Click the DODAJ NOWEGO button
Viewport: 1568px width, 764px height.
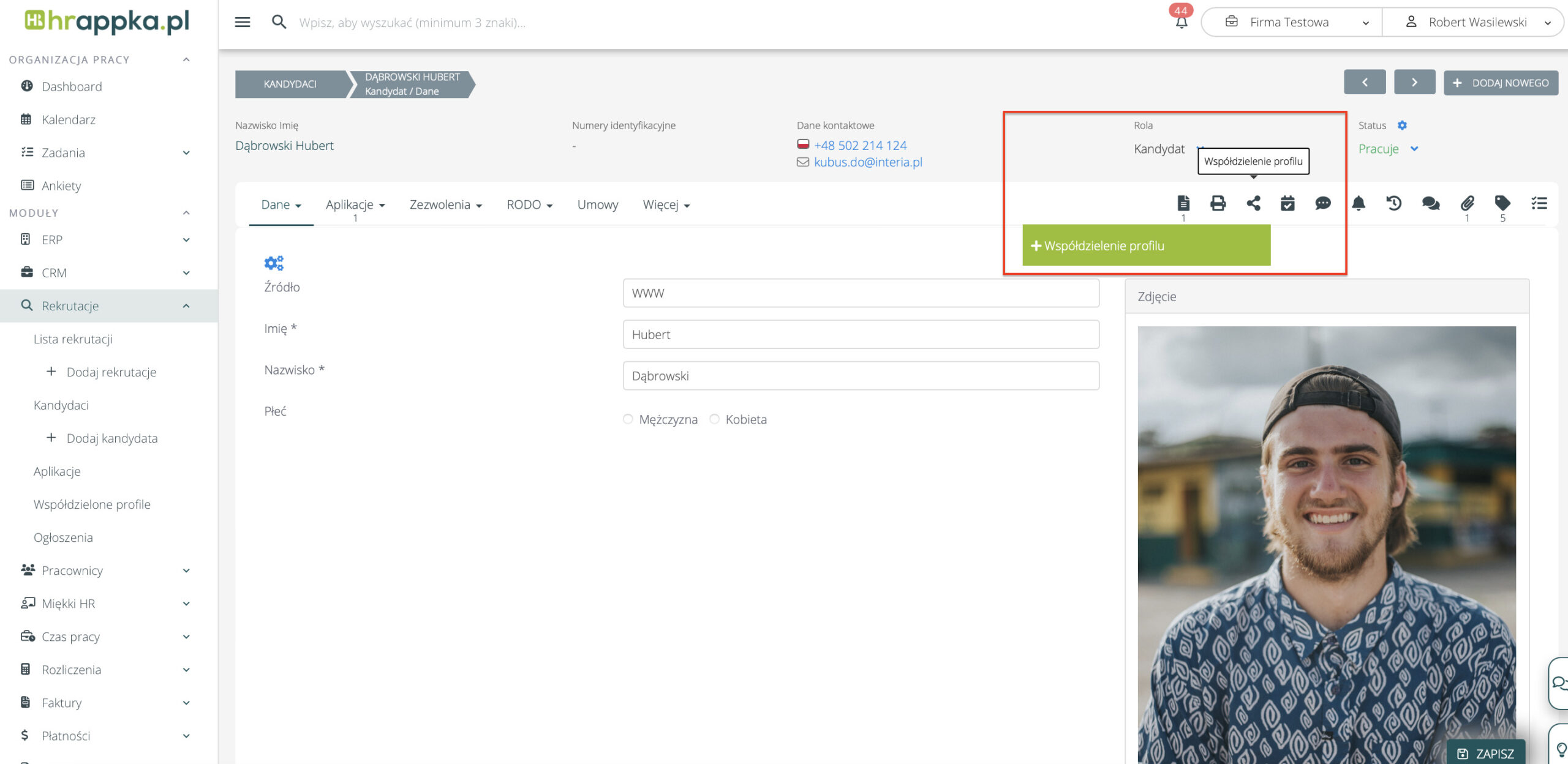coord(1501,83)
